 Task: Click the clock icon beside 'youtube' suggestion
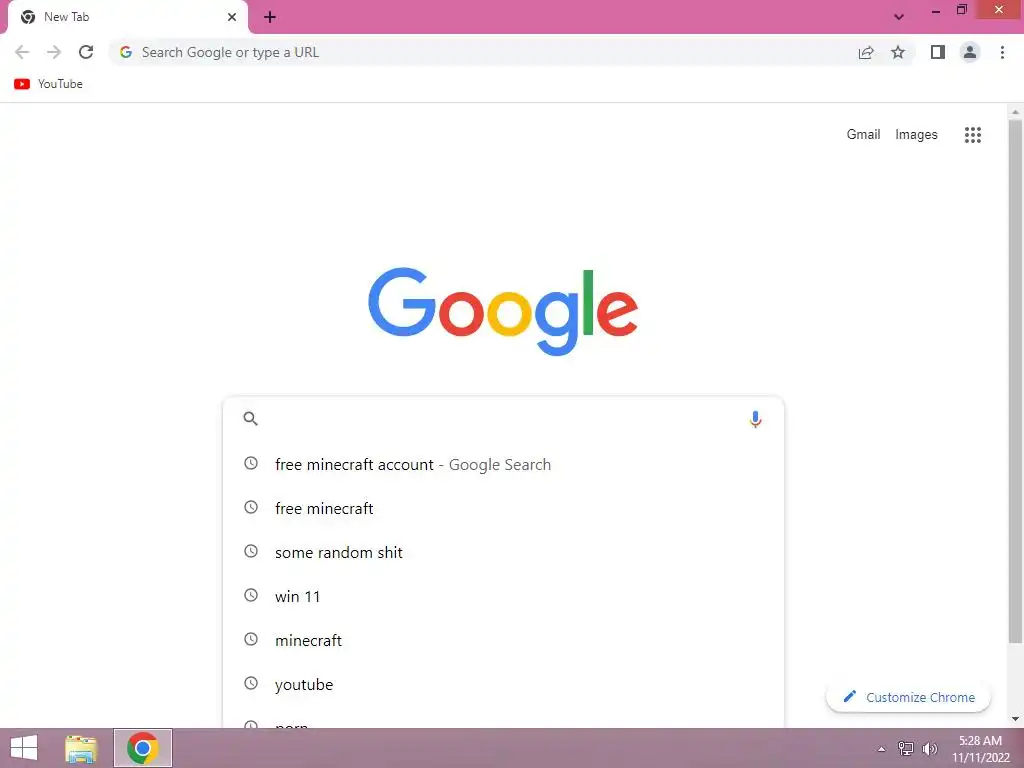click(251, 683)
